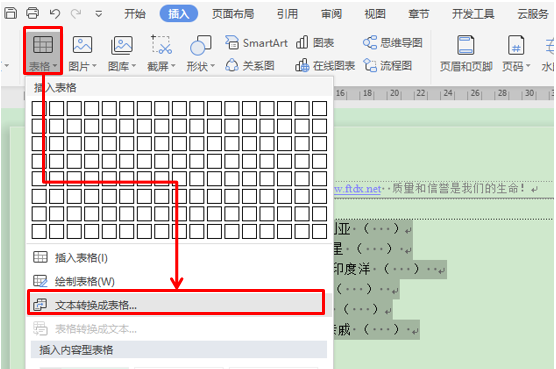Open 页眉和页脚 header and footer
556x369 pixels.
coord(466,53)
